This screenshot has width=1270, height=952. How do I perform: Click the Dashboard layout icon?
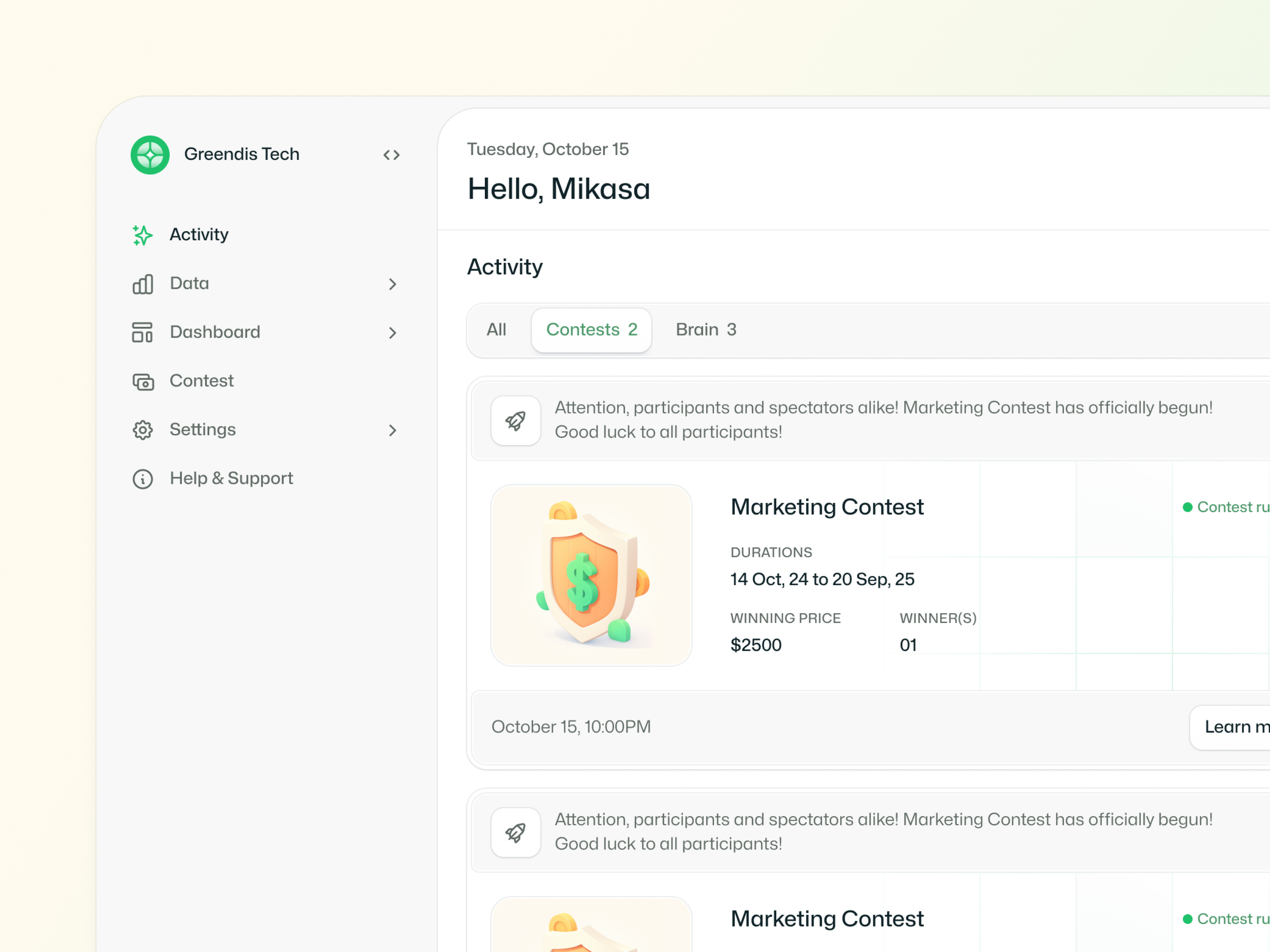click(x=143, y=332)
